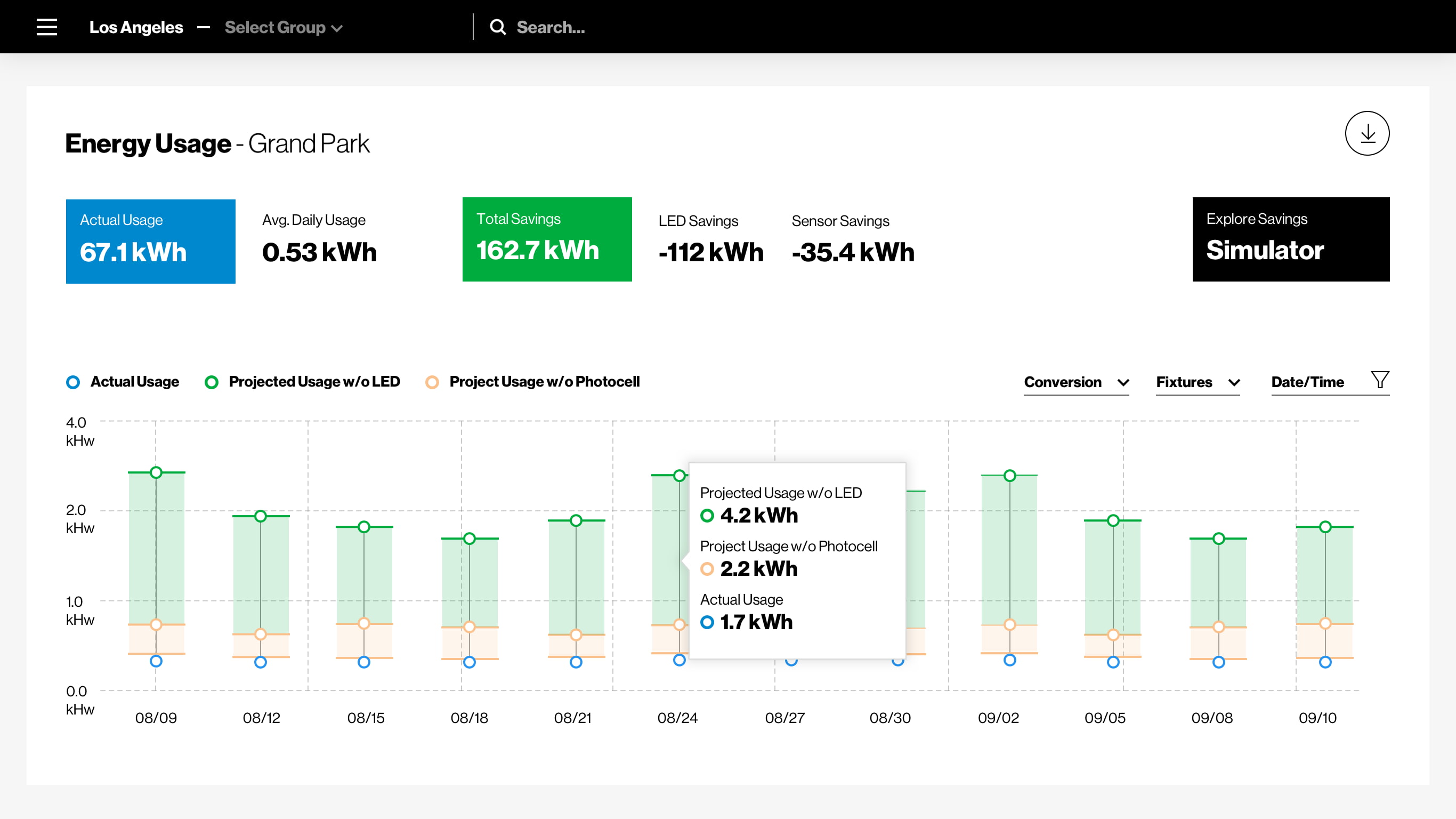The height and width of the screenshot is (819, 1456).
Task: Click the Los Angeles location link
Action: 136,27
